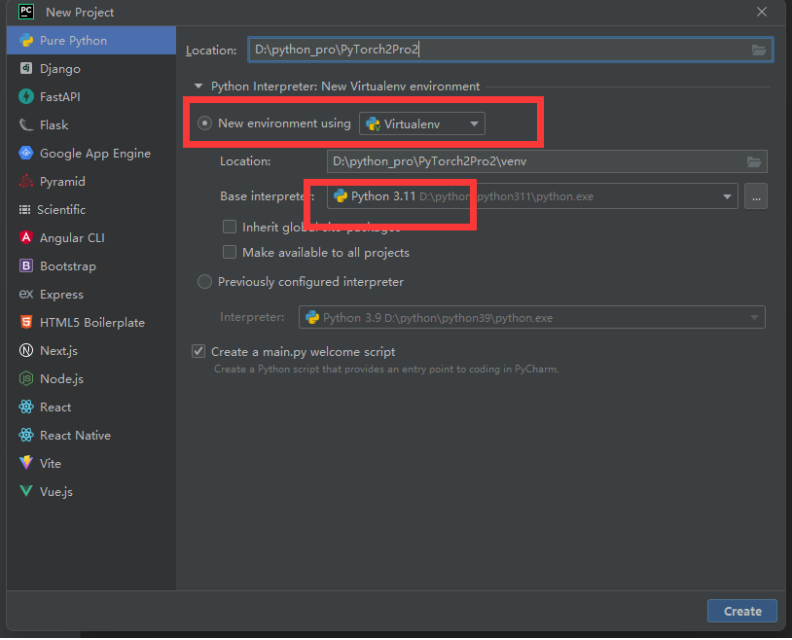Screen dimensions: 792x640
Task: Select the React Native atom icon
Action: pyautogui.click(x=26, y=435)
